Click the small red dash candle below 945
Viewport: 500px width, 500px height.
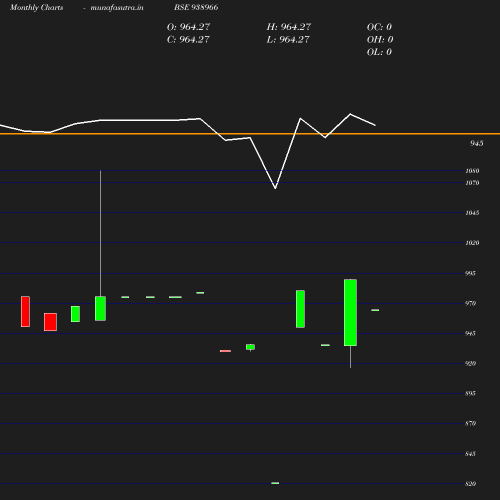pos(225,351)
